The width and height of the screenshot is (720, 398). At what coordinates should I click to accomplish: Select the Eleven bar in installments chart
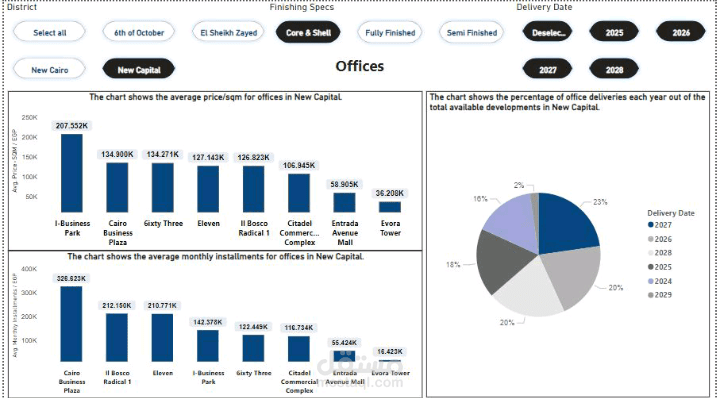point(163,338)
